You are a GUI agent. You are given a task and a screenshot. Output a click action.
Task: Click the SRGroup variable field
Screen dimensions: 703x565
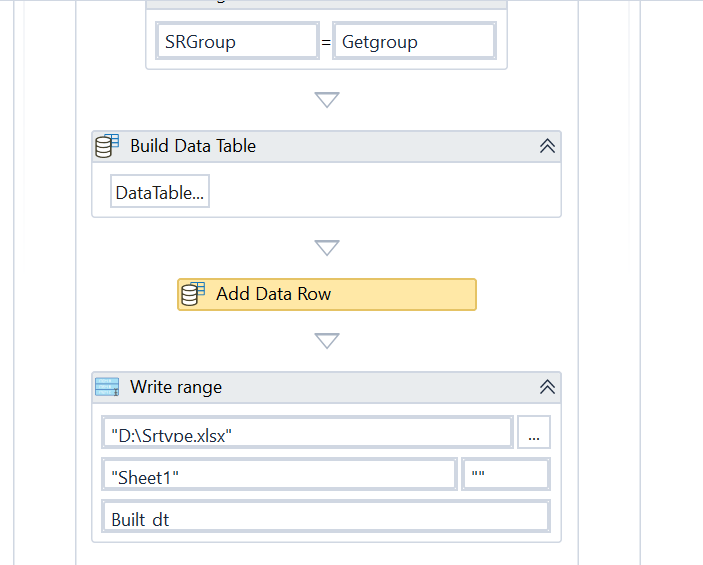pos(237,42)
